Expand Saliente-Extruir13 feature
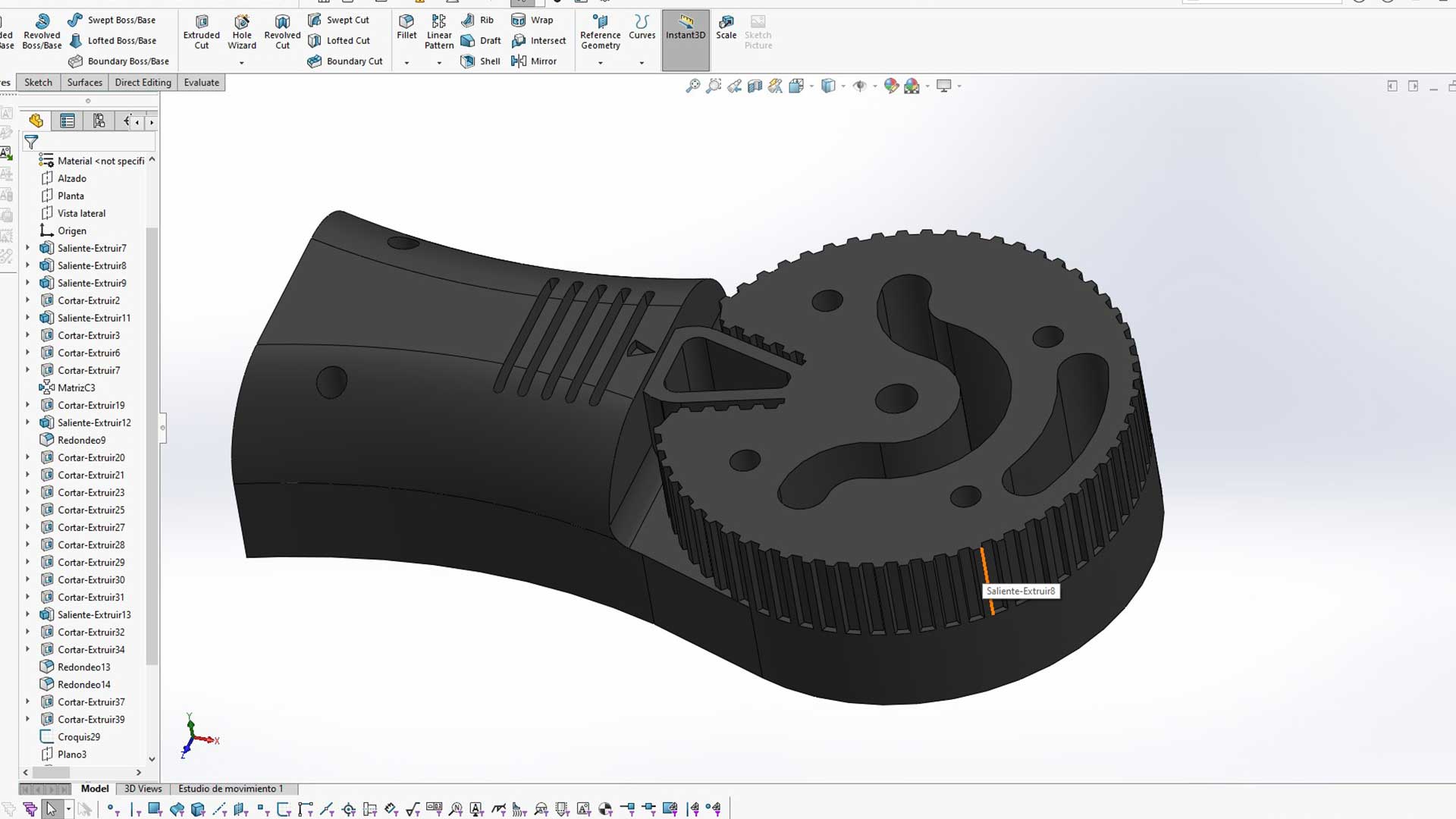The height and width of the screenshot is (819, 1456). click(x=28, y=614)
